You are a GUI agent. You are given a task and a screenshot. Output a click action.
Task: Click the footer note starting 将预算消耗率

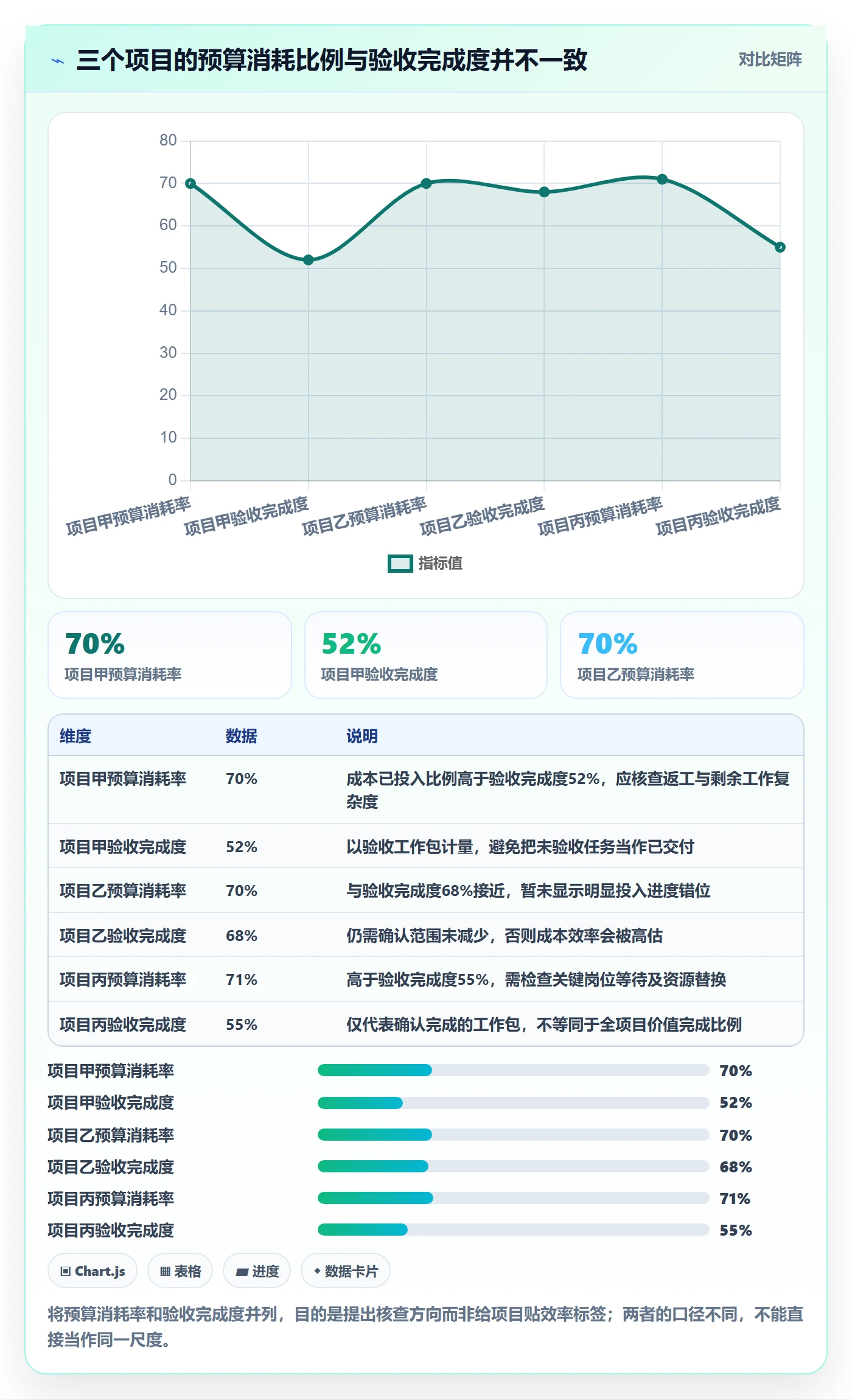(x=425, y=1327)
